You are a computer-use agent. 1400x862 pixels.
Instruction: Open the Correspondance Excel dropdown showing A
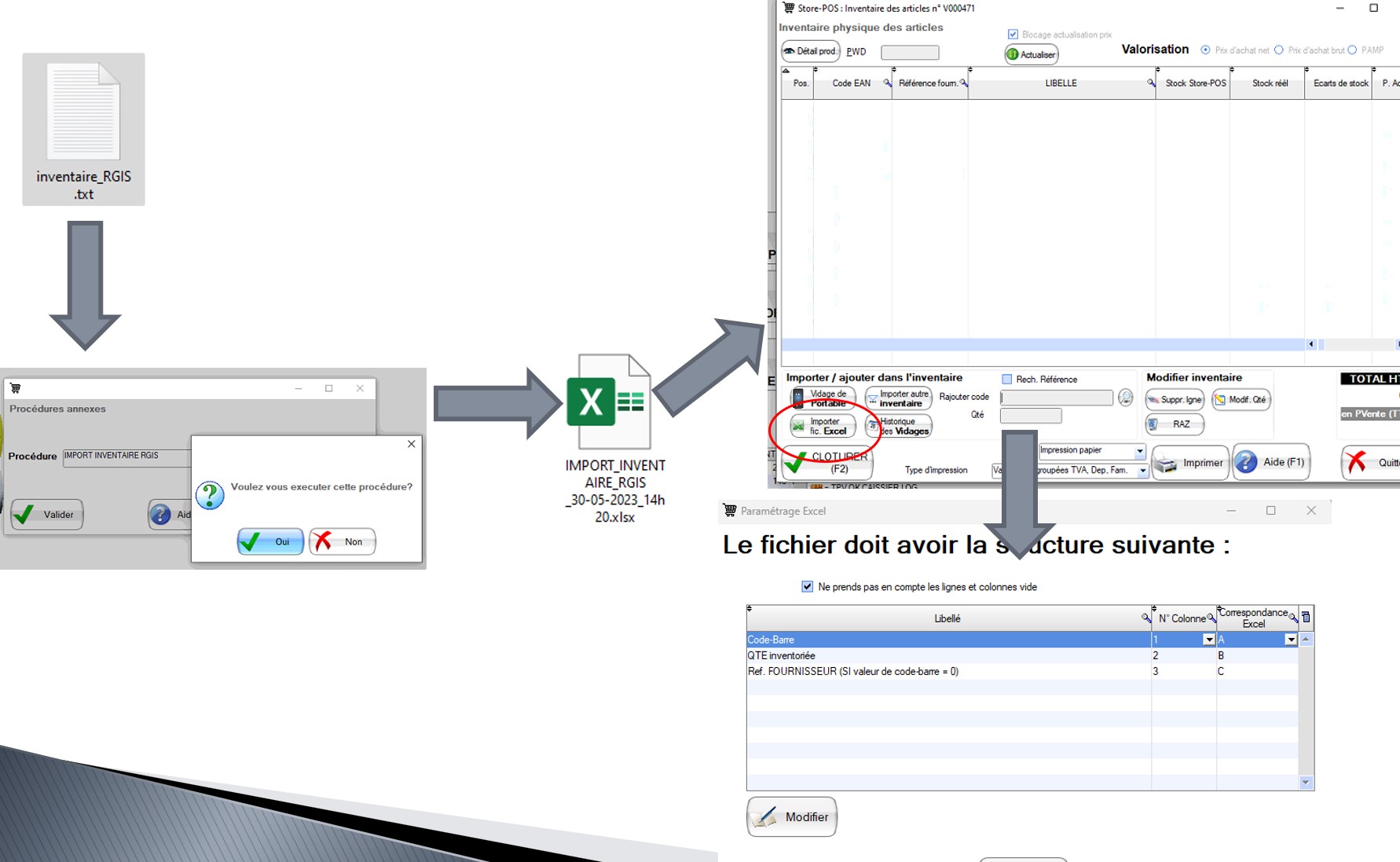1290,640
